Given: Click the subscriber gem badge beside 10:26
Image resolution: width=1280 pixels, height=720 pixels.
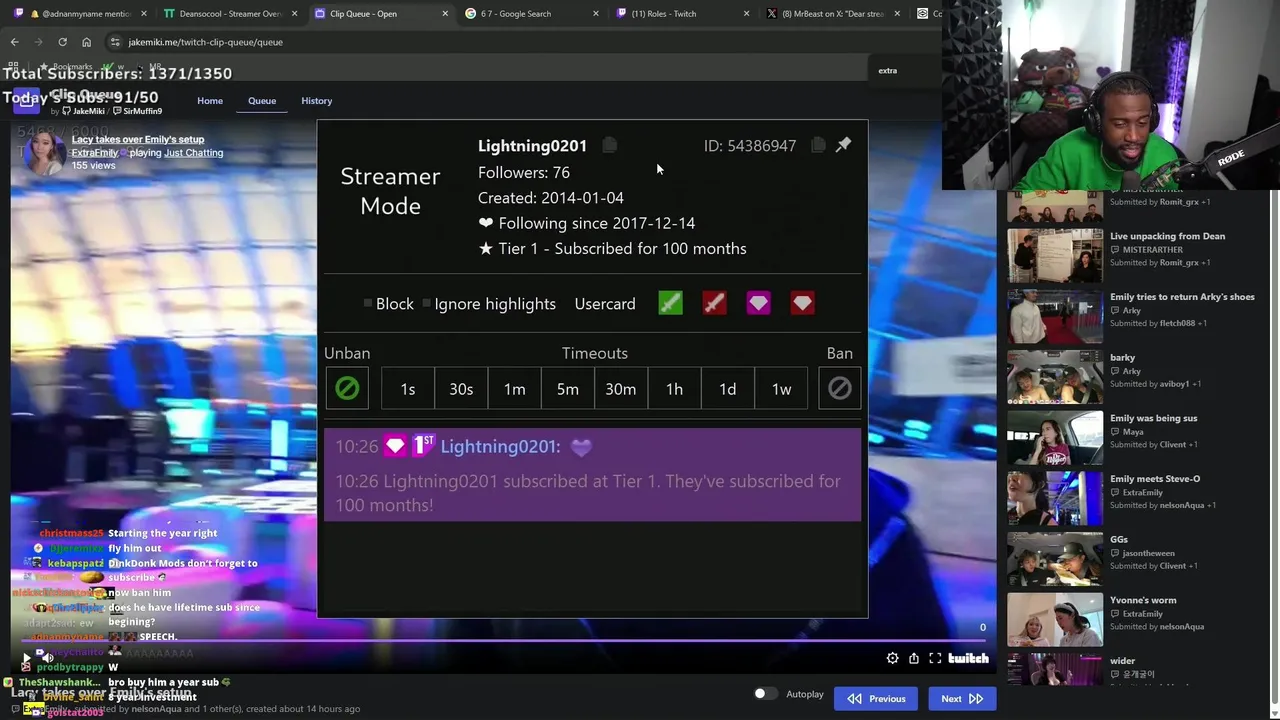Looking at the screenshot, I should click(395, 446).
